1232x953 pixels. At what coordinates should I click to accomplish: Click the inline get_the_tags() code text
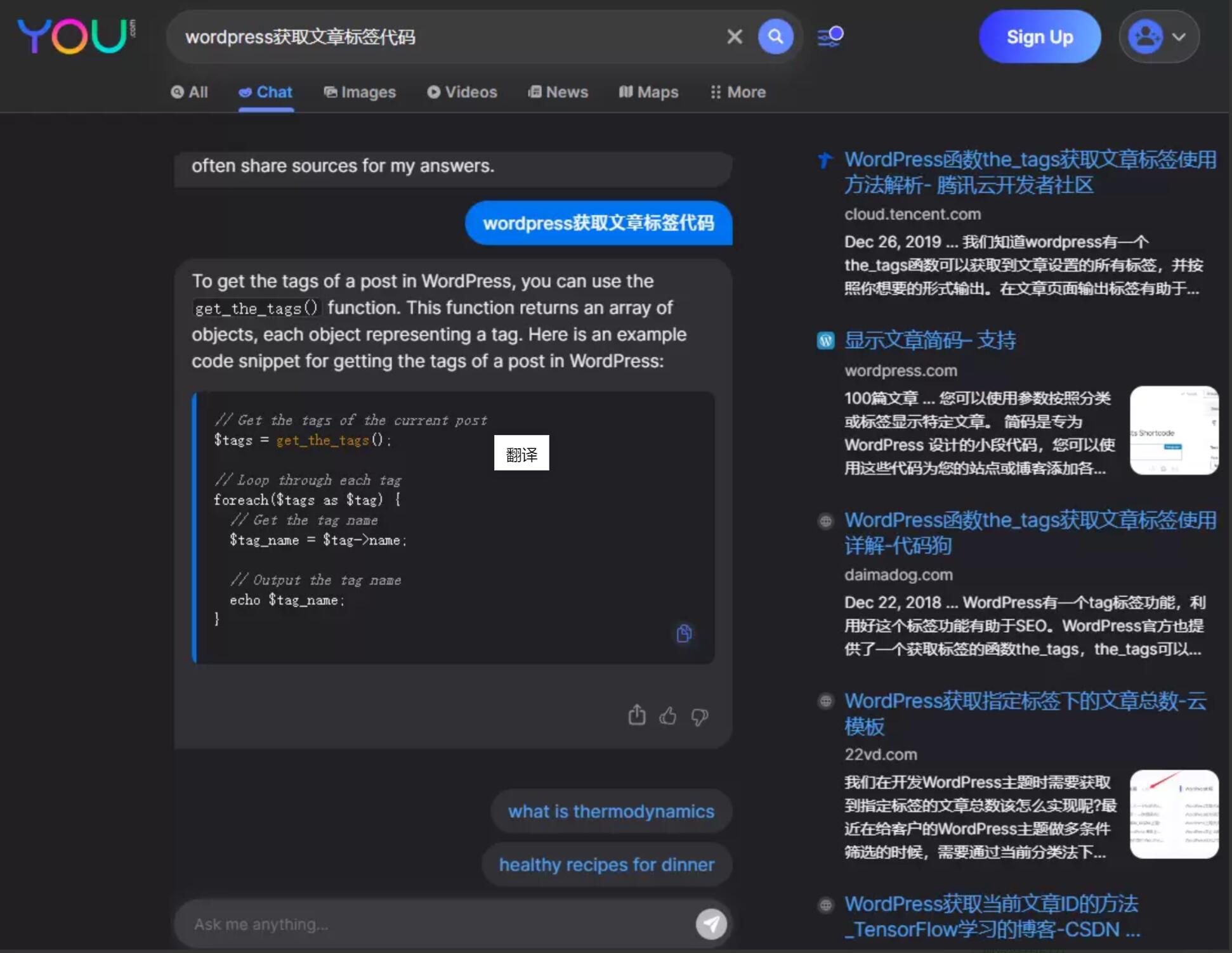[256, 308]
